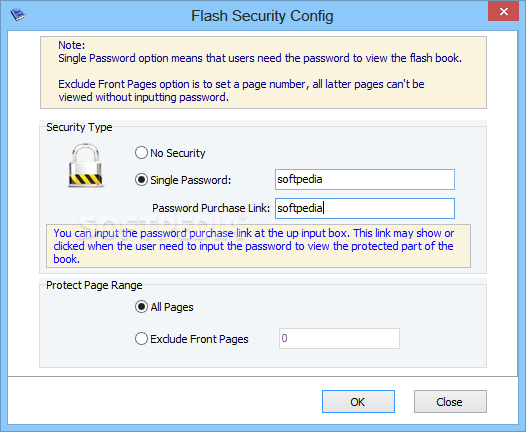Click the No Security label text
Viewport: 526px width, 432px height.
177,153
